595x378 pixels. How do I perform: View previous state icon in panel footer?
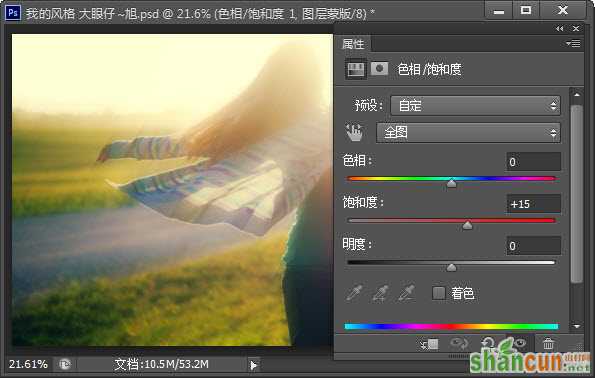coord(459,344)
